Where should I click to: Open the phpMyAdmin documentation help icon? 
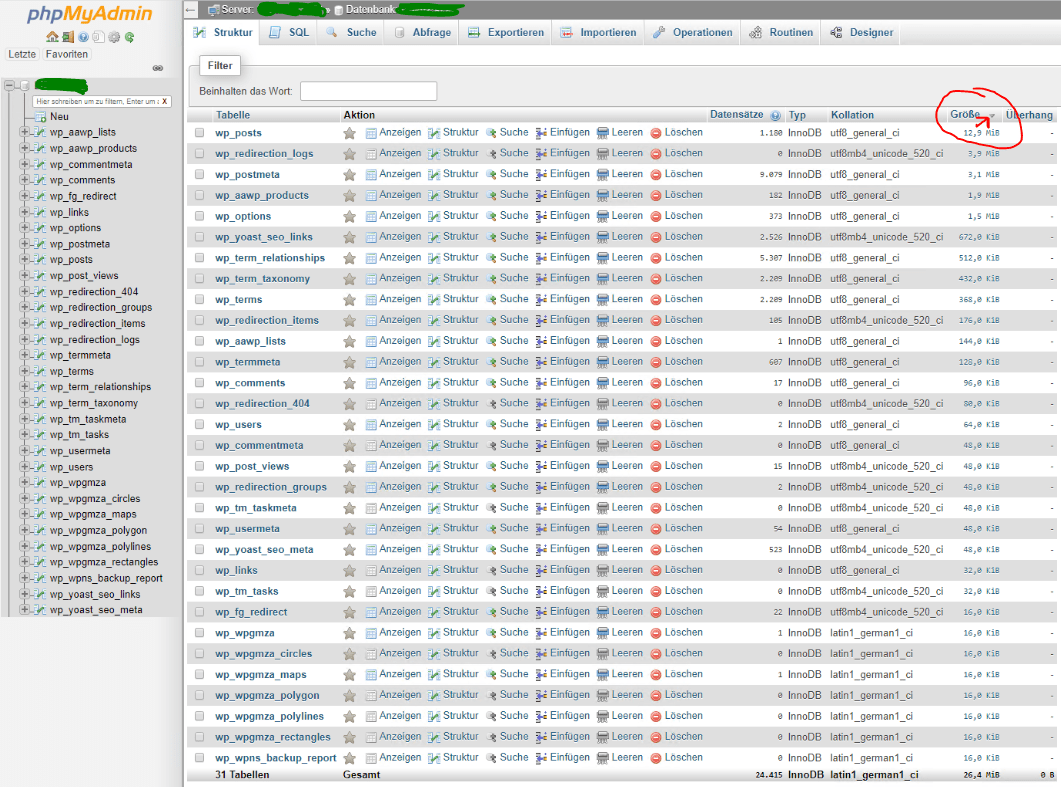coord(83,37)
